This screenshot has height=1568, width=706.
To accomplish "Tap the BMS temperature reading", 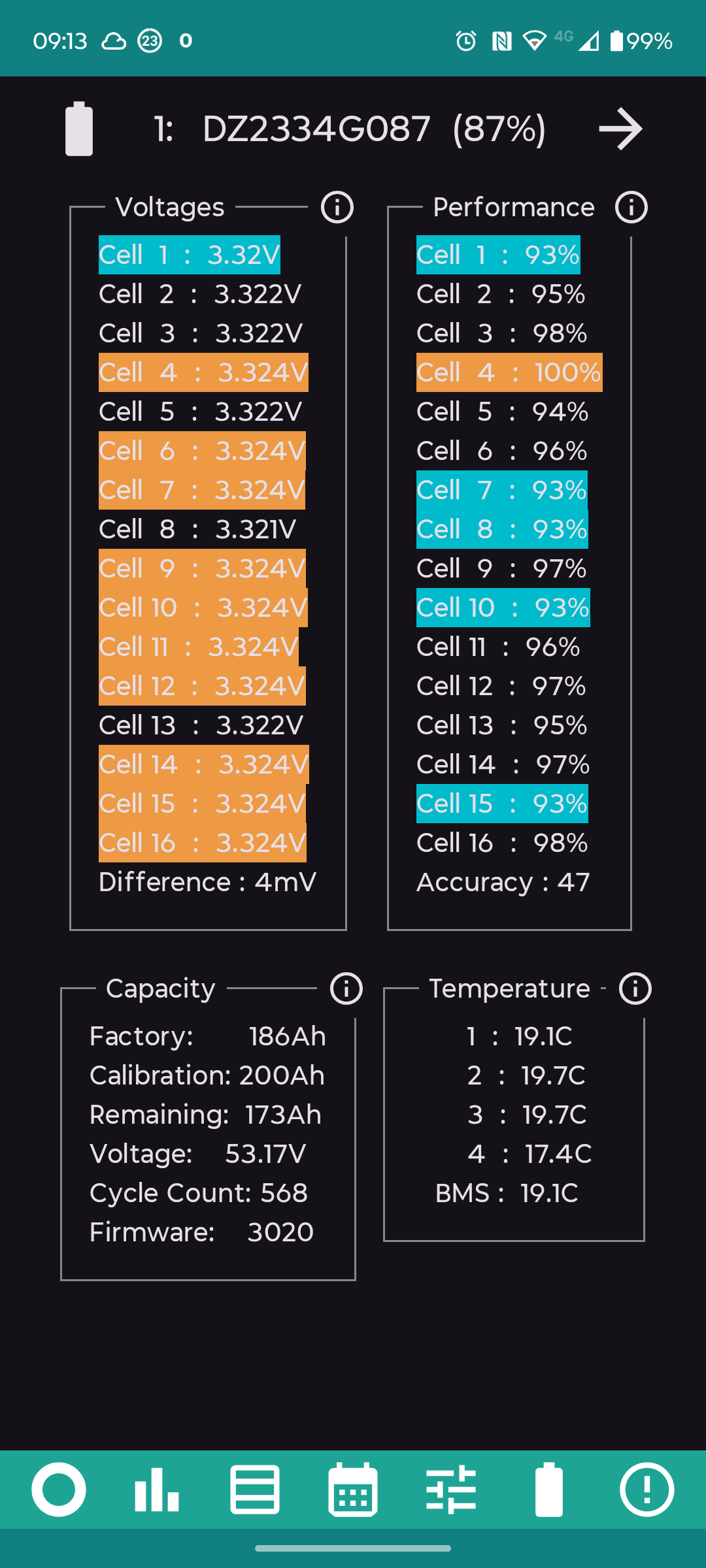I will pyautogui.click(x=507, y=1193).
